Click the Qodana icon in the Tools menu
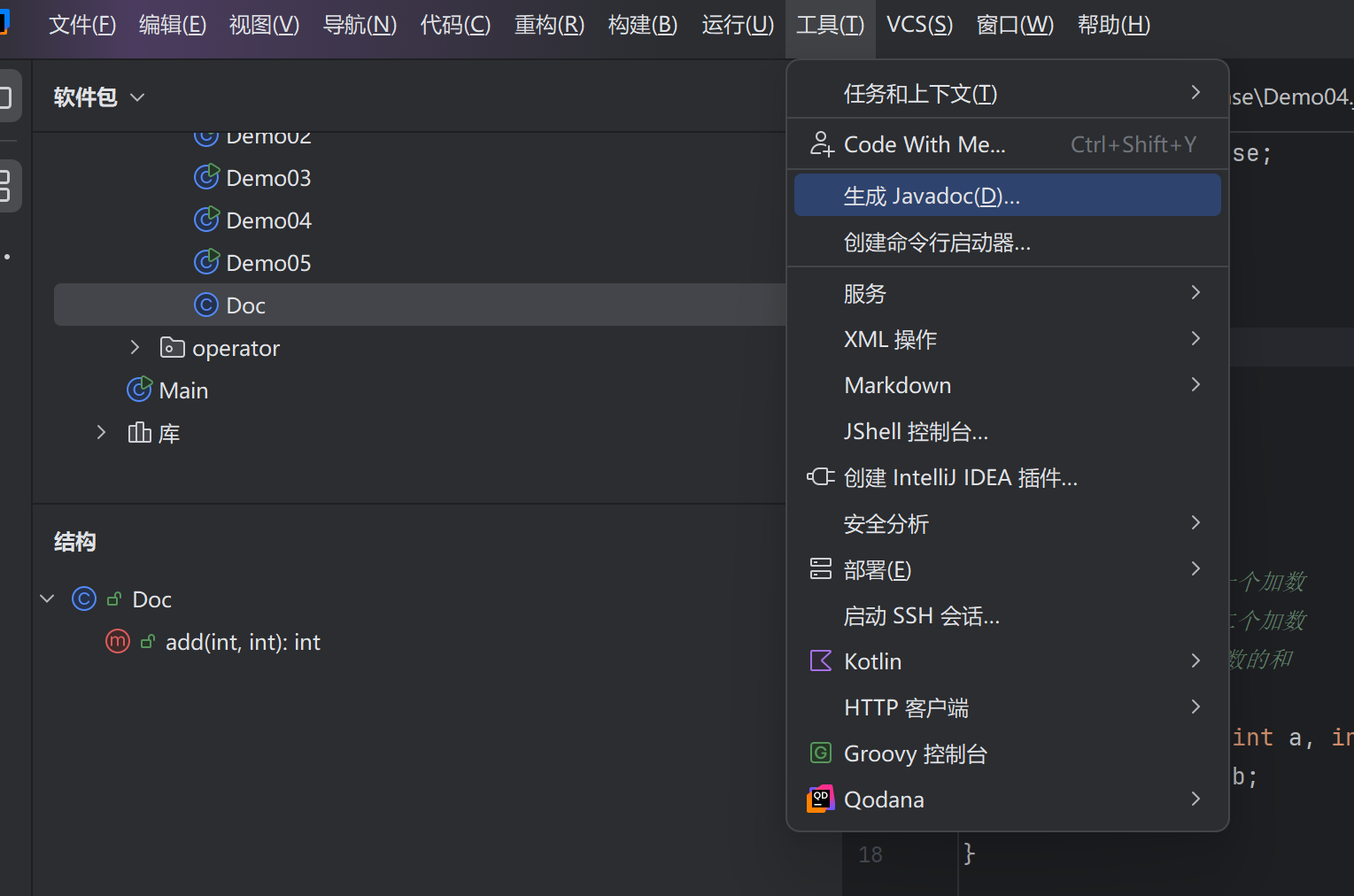This screenshot has width=1354, height=896. tap(820, 799)
